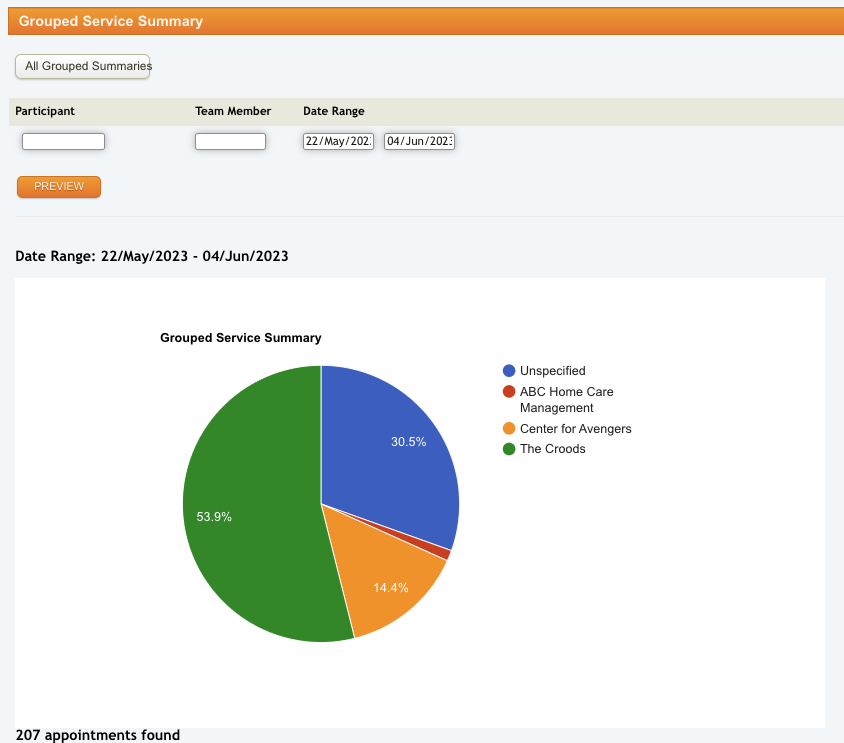Click the 207 appointments found text

[97, 735]
